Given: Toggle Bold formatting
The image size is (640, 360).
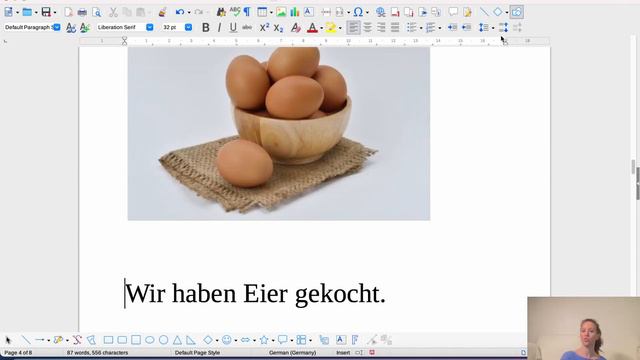Looking at the screenshot, I should click(x=206, y=27).
